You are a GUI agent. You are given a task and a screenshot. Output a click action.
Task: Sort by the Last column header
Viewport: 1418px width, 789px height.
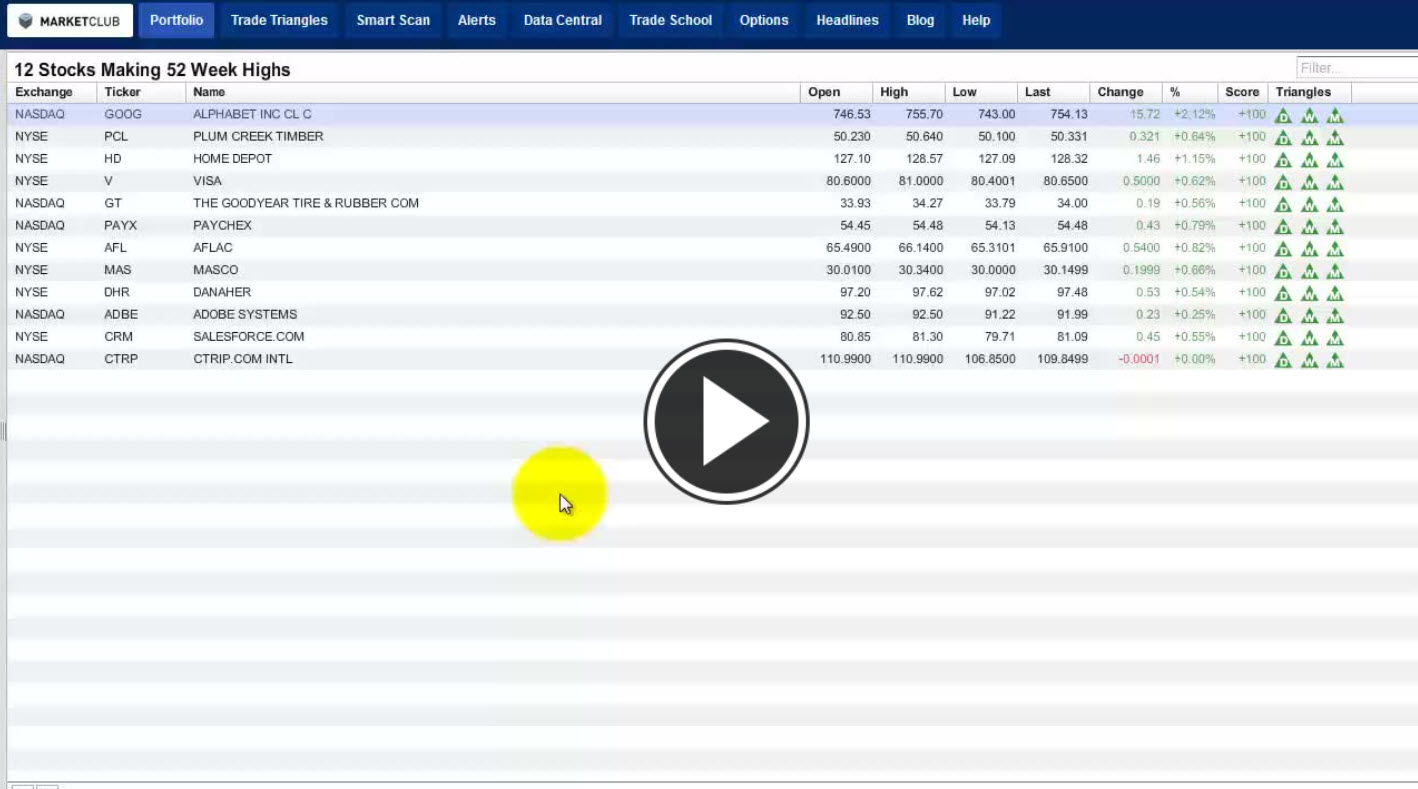(1052, 92)
